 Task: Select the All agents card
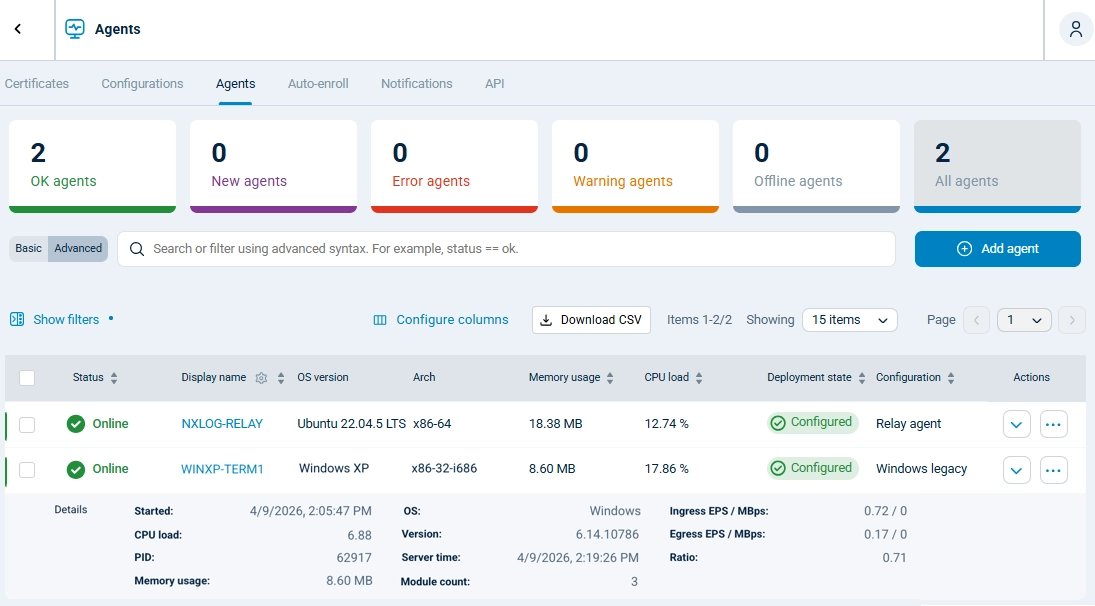pyautogui.click(x=997, y=166)
